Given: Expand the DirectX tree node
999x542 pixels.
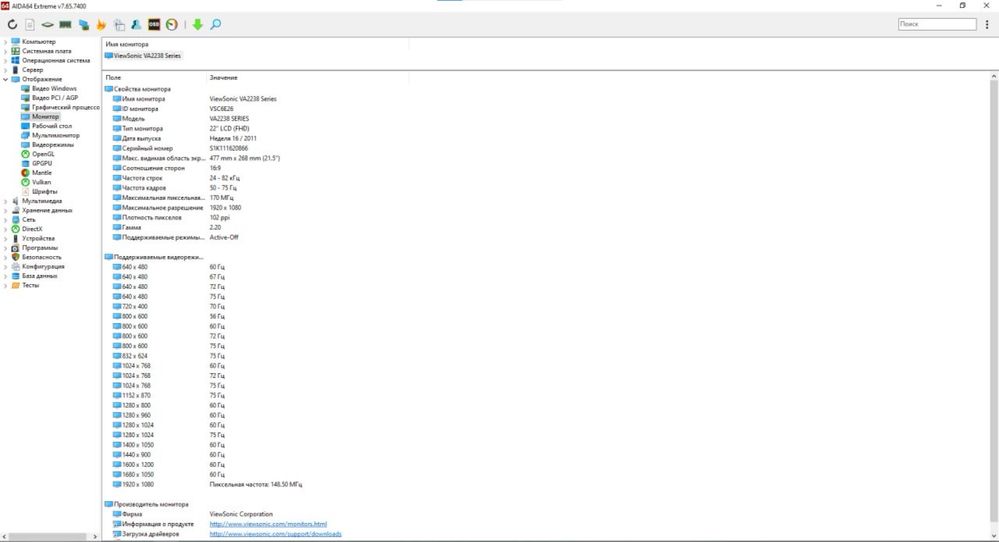Looking at the screenshot, I should (x=6, y=229).
